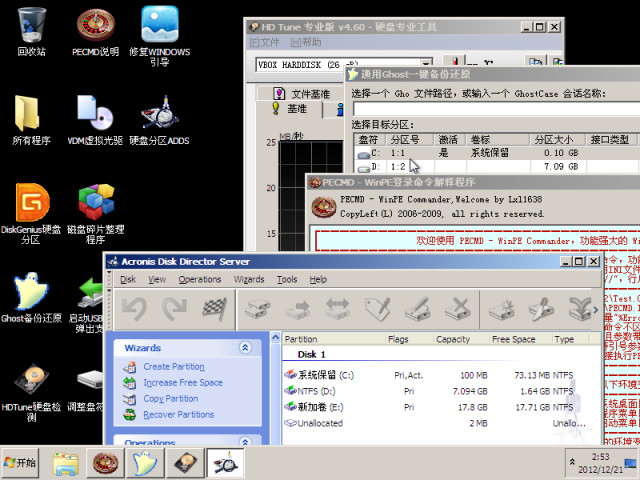Click the change label tag toolbar icon
The height and width of the screenshot is (480, 640).
[378, 309]
